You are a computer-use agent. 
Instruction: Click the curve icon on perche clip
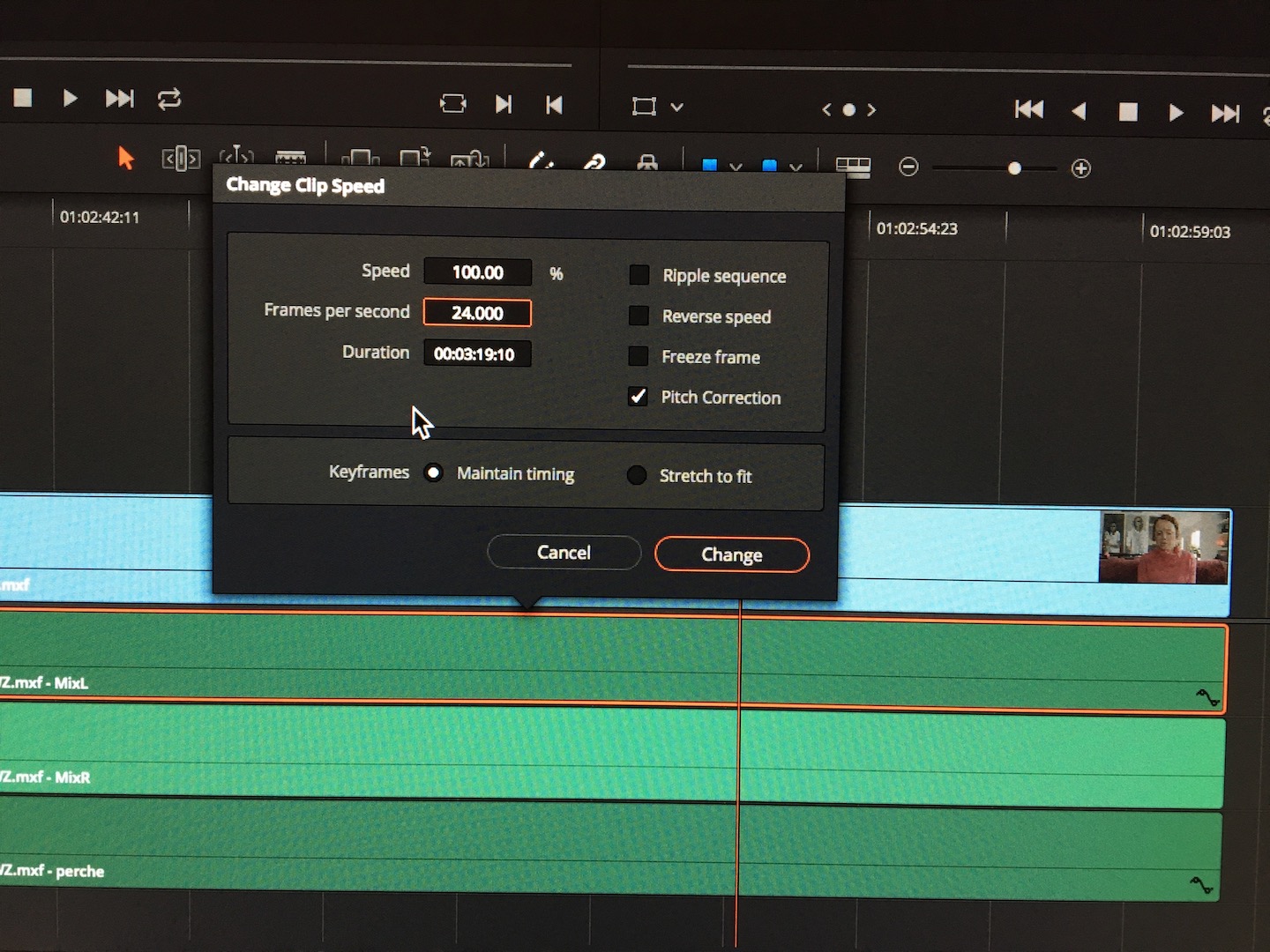coord(1201,885)
